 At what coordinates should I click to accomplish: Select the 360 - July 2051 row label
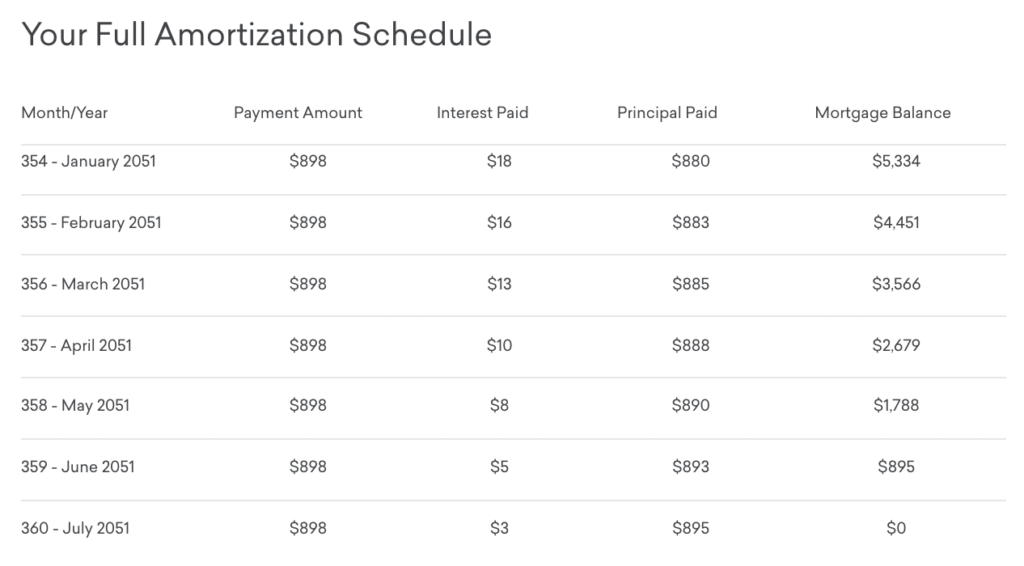(75, 528)
